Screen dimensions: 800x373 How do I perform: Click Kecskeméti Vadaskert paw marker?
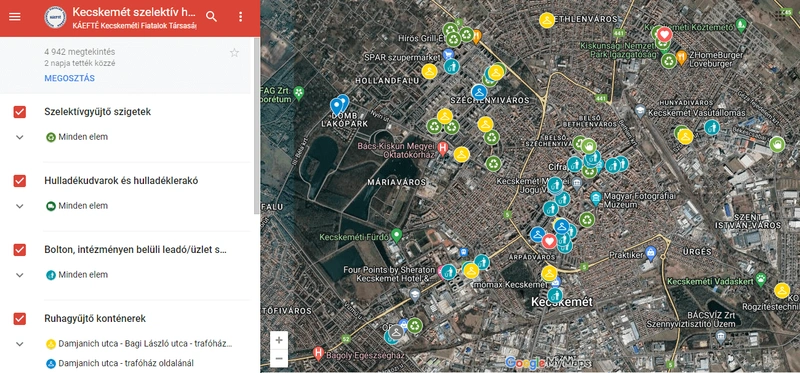coord(761,279)
